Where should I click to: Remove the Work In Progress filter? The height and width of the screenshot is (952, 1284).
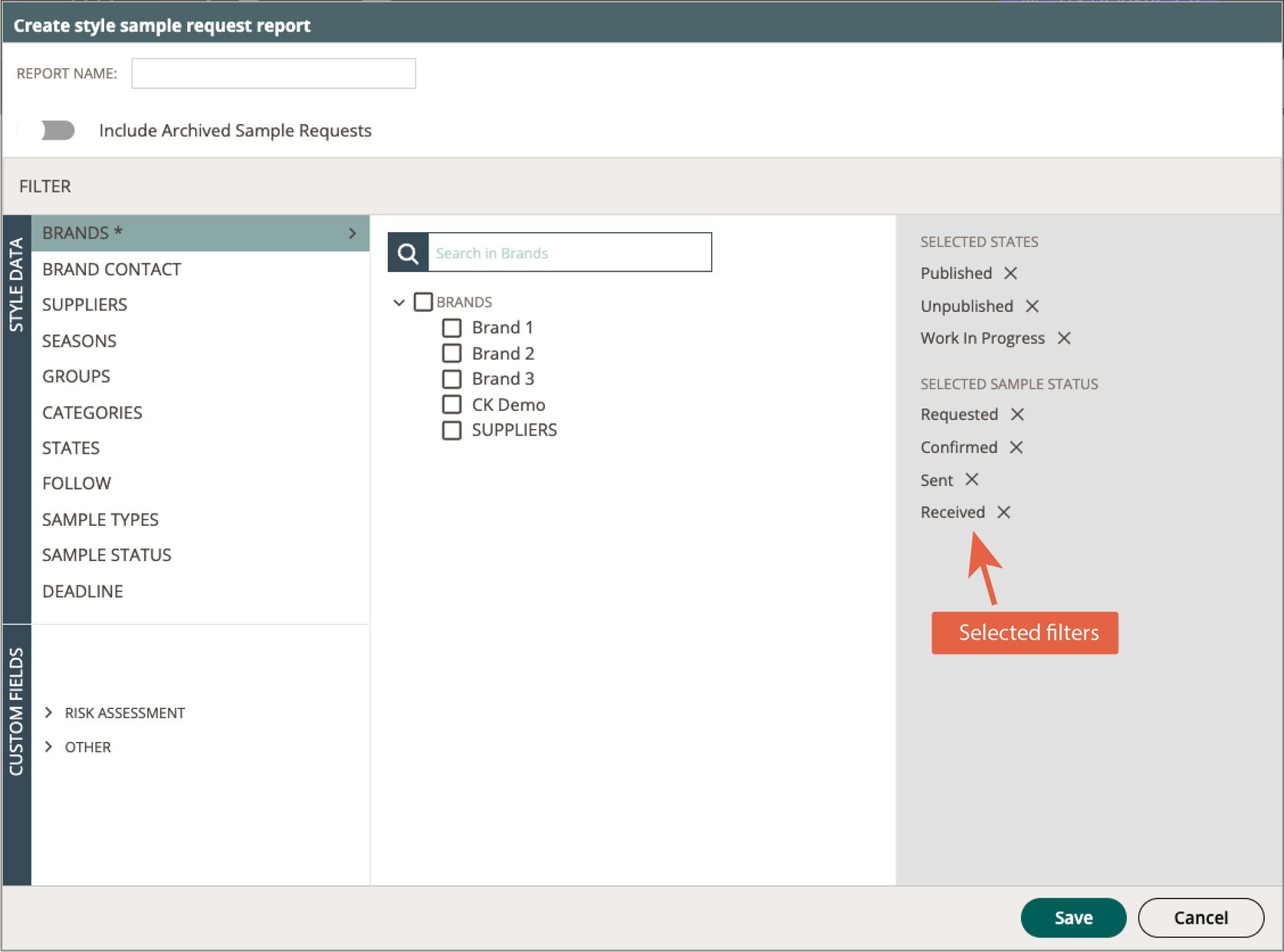(x=1064, y=338)
